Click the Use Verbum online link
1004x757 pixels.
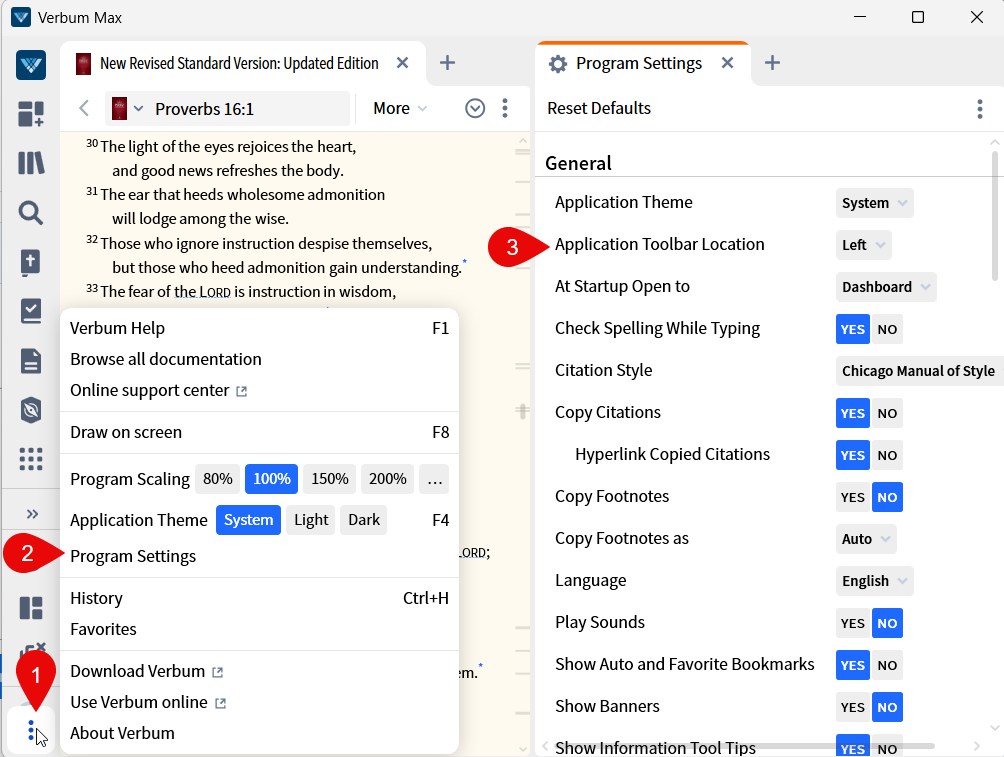click(259, 703)
